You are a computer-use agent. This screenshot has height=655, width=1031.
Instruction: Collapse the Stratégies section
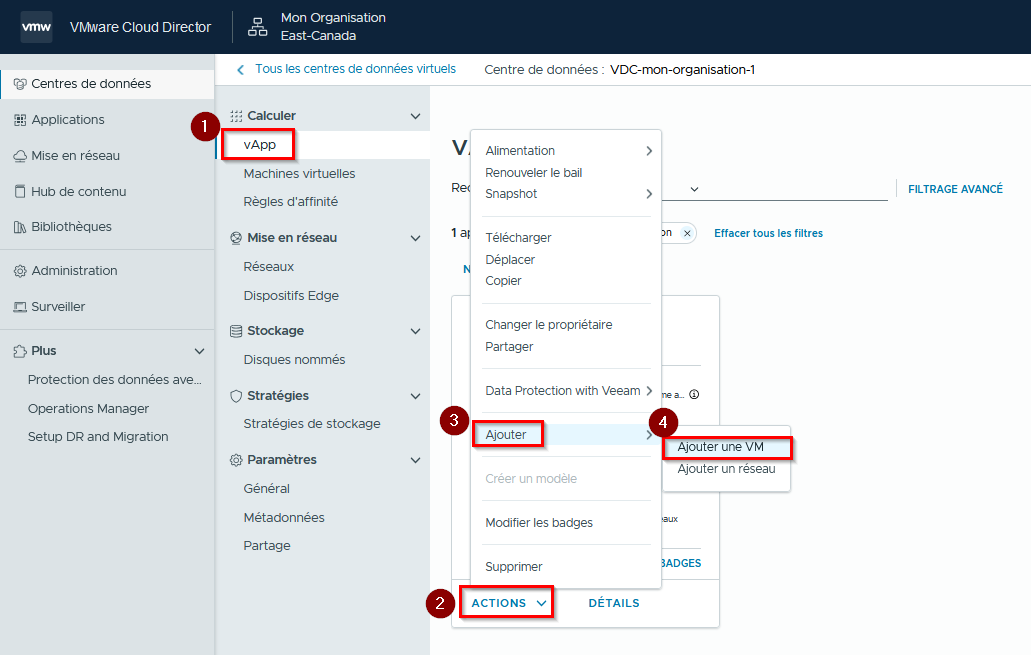click(416, 396)
